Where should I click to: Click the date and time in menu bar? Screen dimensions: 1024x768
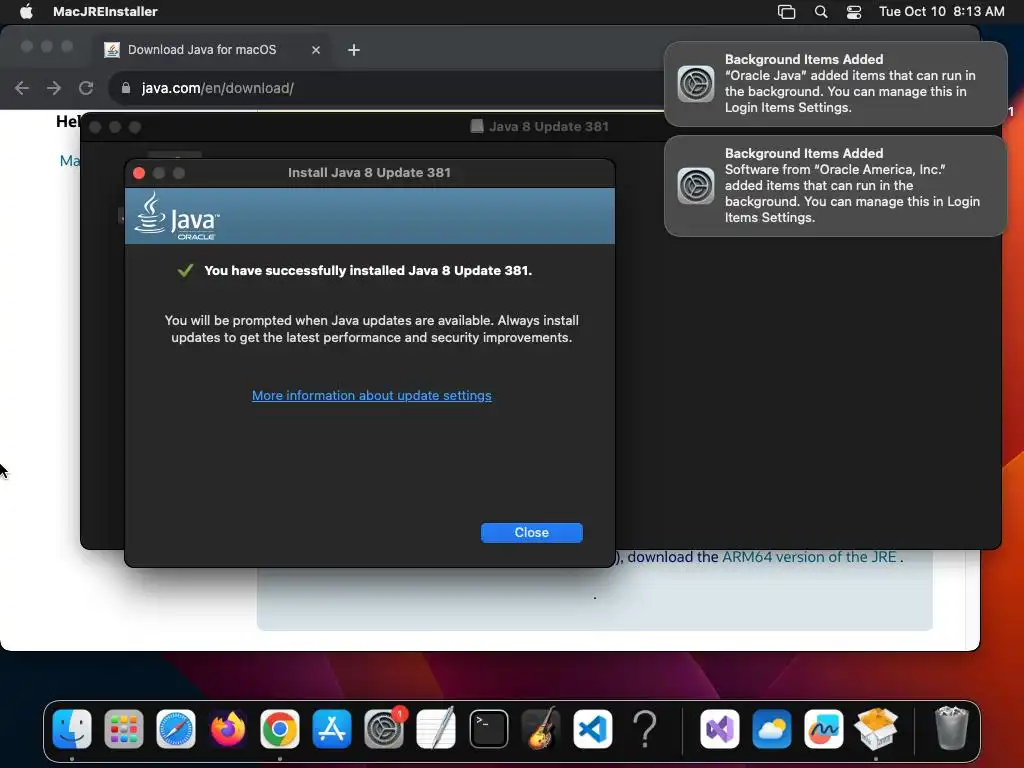click(942, 11)
